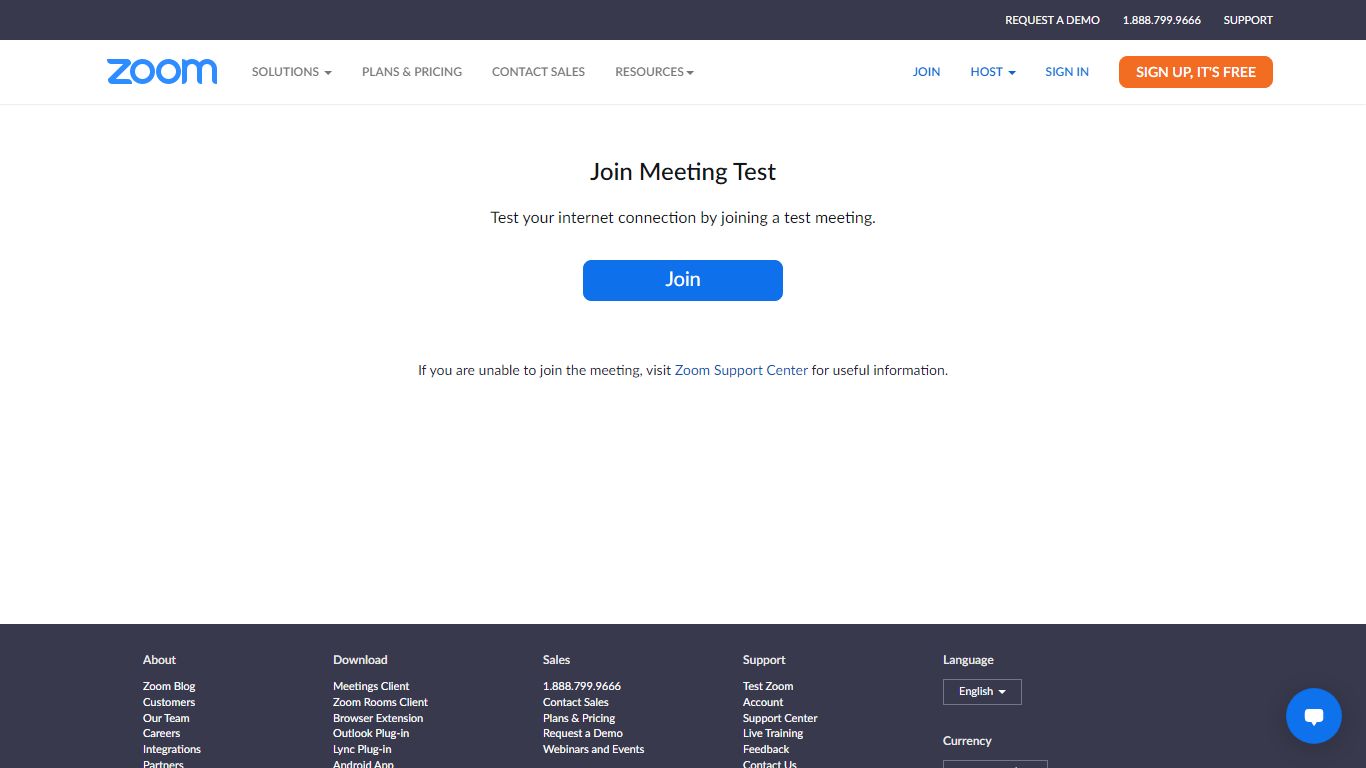The image size is (1366, 768).
Task: Click the Zoom logo
Action: coord(162,71)
